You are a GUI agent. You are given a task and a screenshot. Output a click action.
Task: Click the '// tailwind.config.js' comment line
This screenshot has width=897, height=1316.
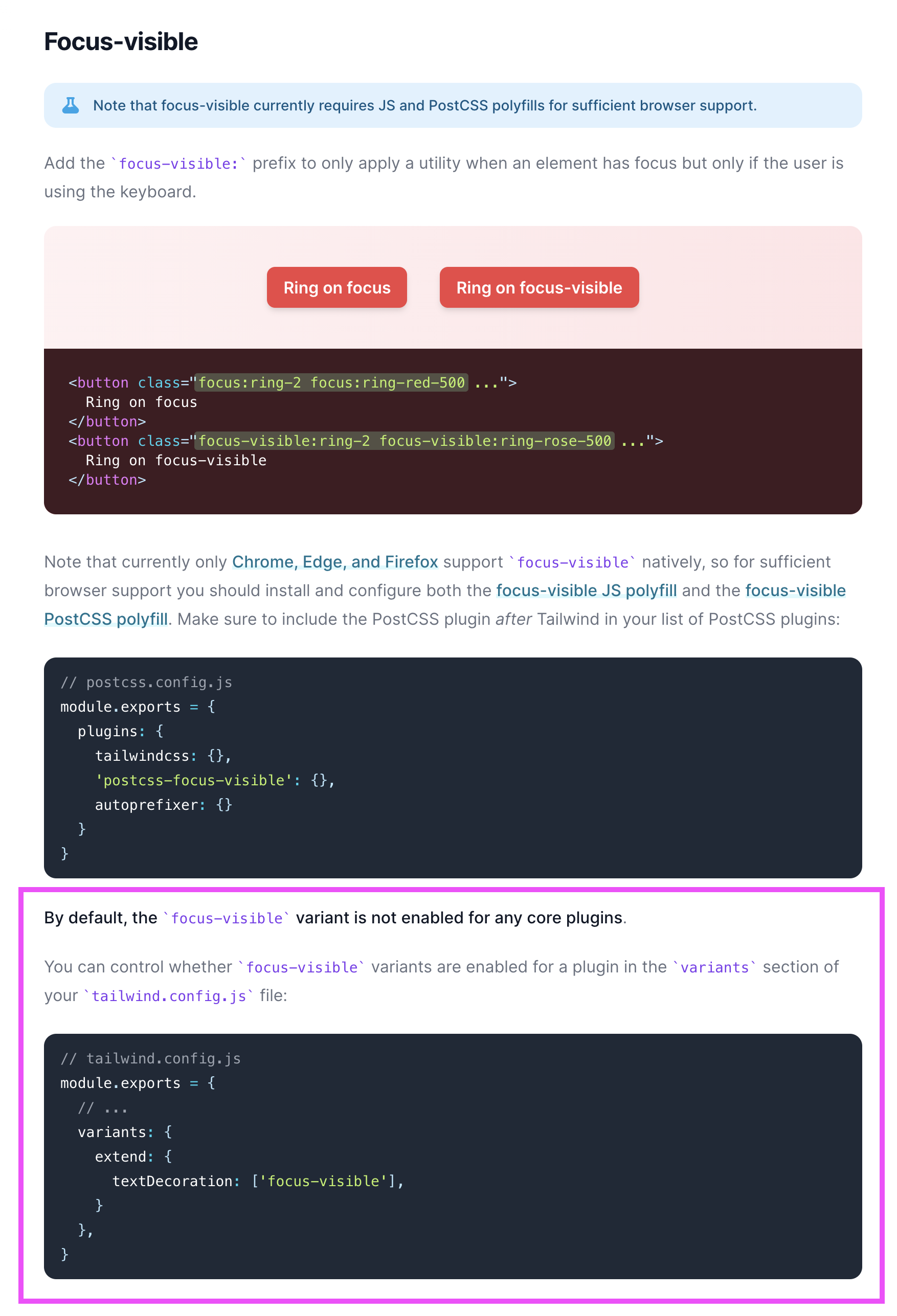(150, 1058)
